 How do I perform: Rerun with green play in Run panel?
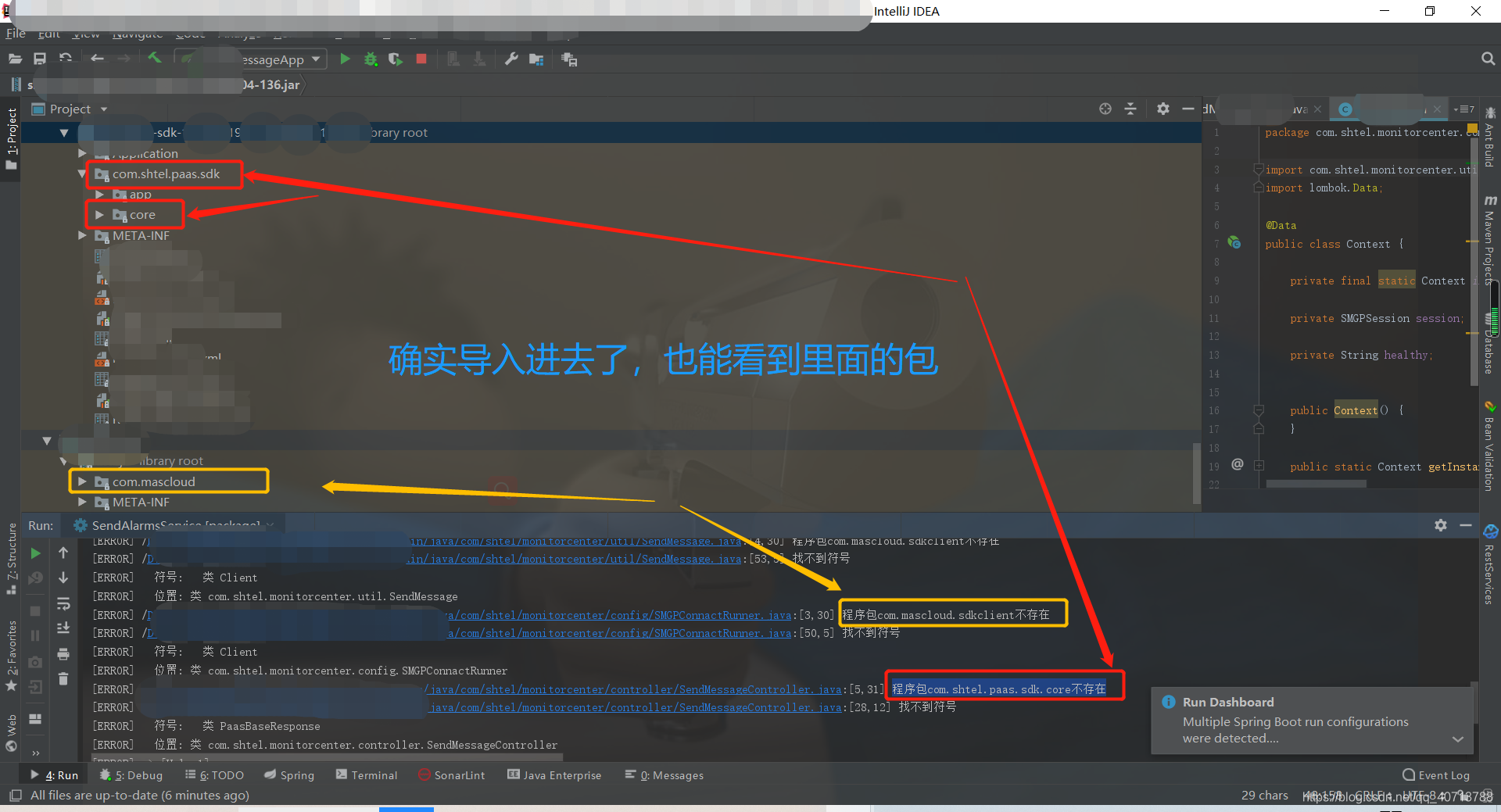(x=35, y=553)
